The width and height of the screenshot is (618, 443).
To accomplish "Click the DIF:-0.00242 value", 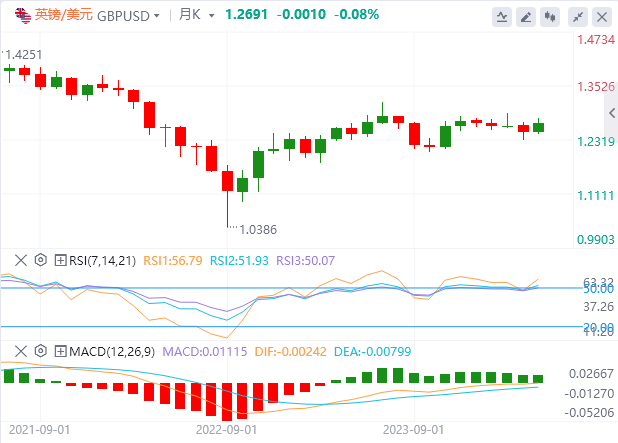I will (x=290, y=351).
